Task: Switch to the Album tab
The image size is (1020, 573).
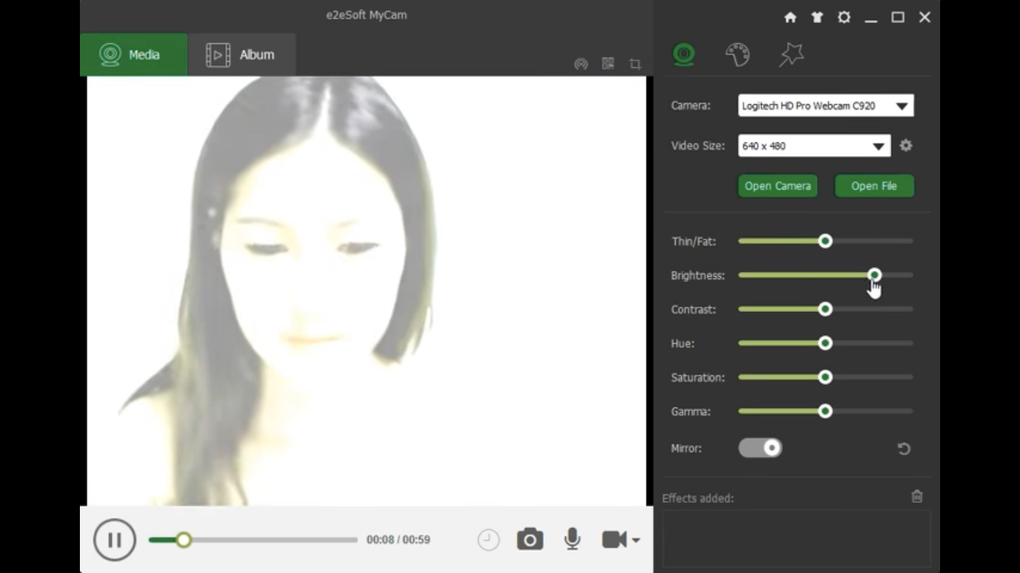Action: pyautogui.click(x=241, y=55)
